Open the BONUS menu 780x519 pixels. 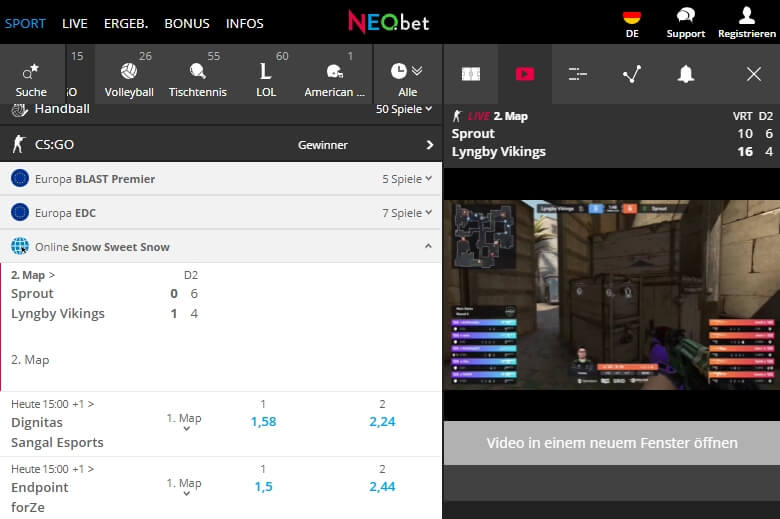click(x=187, y=23)
